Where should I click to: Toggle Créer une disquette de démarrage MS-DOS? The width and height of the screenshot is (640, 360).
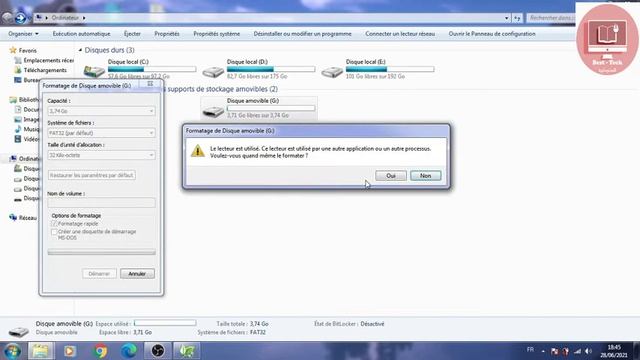click(x=54, y=232)
